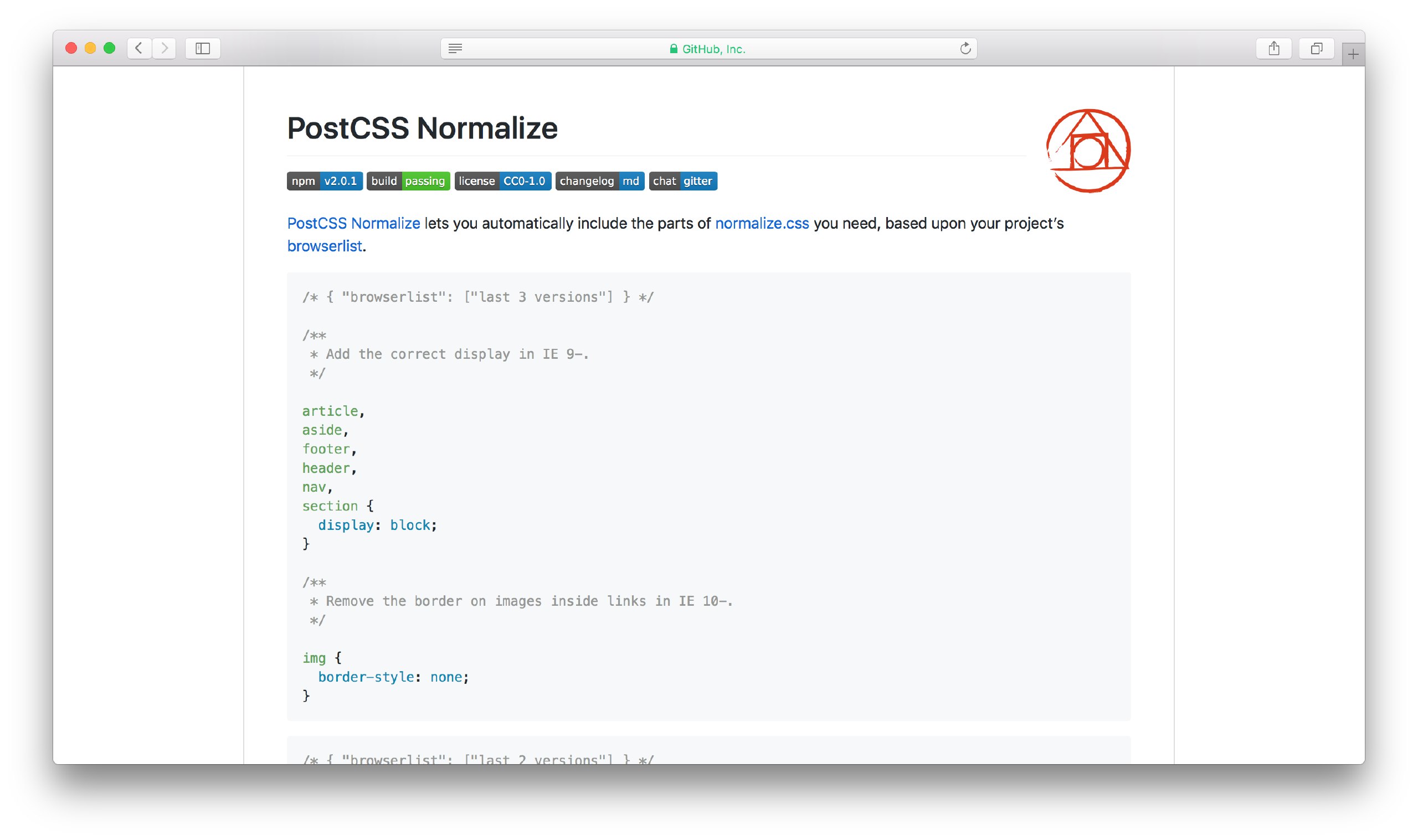Click the GitHub, Inc. address field
Viewport: 1418px width, 840px height.
click(708, 49)
